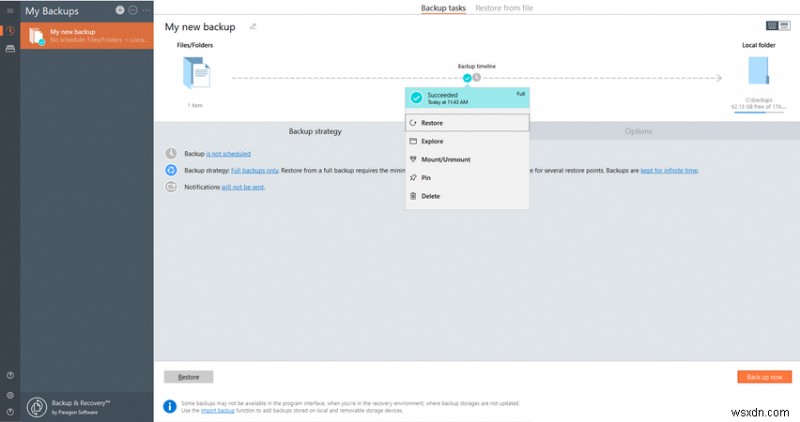Click the notifications envelope icon
This screenshot has width=800, height=422.
click(171, 187)
